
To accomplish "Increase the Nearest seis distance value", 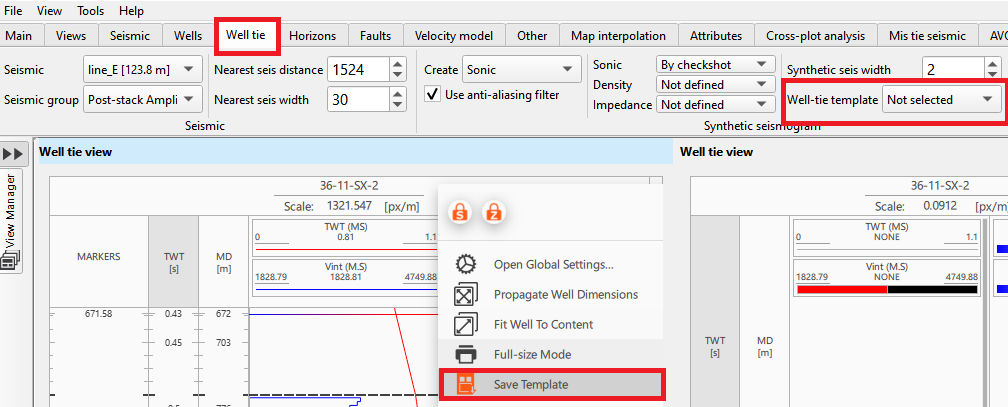I will click(398, 64).
